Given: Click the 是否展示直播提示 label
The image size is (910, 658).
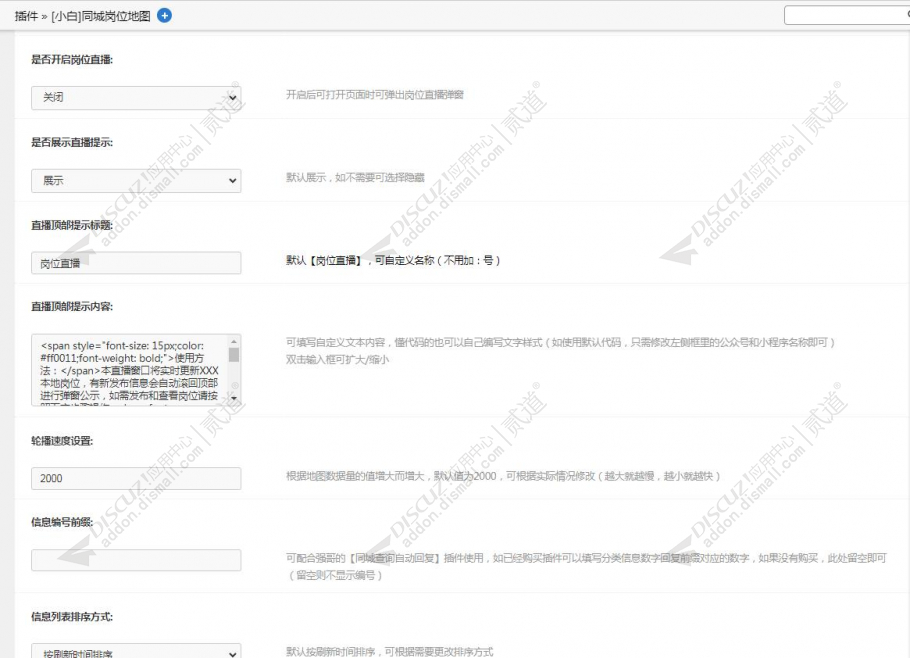Looking at the screenshot, I should click(x=72, y=142).
